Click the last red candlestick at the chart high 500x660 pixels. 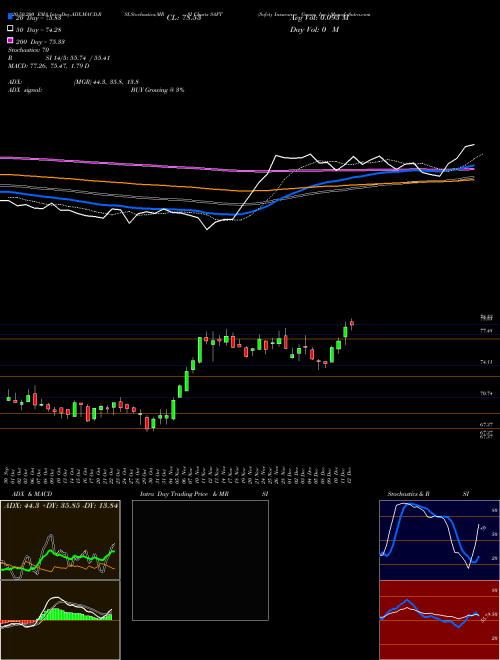click(x=352, y=323)
